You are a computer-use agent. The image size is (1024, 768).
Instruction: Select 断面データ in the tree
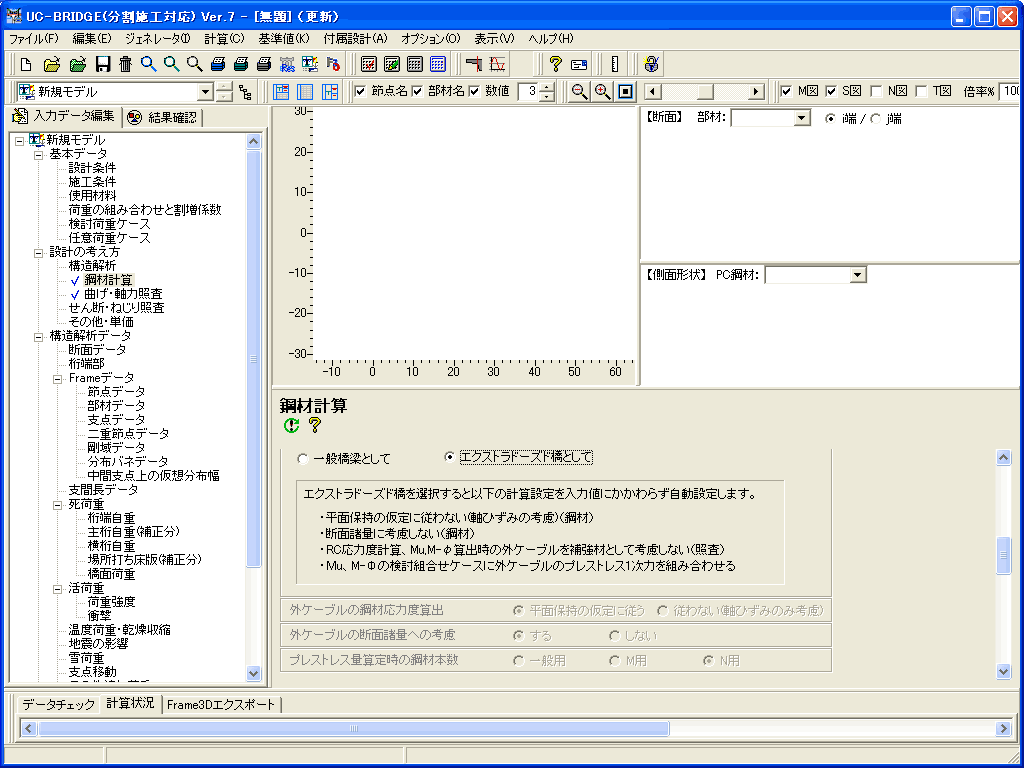(x=97, y=350)
